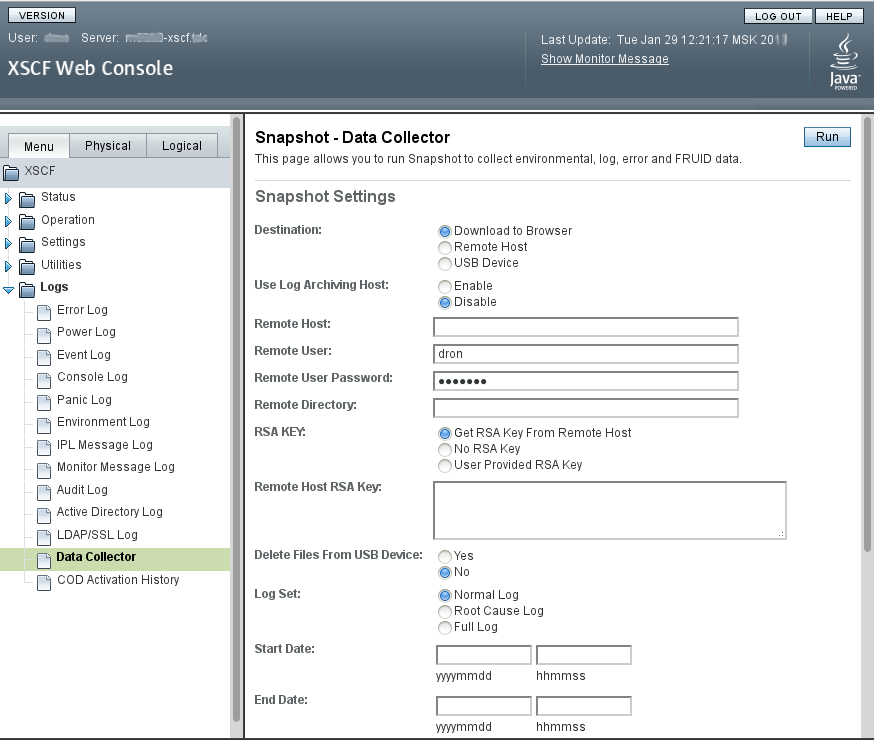Enable Use Log Archiving Host
Screen dimensions: 874x740
[x=445, y=286]
